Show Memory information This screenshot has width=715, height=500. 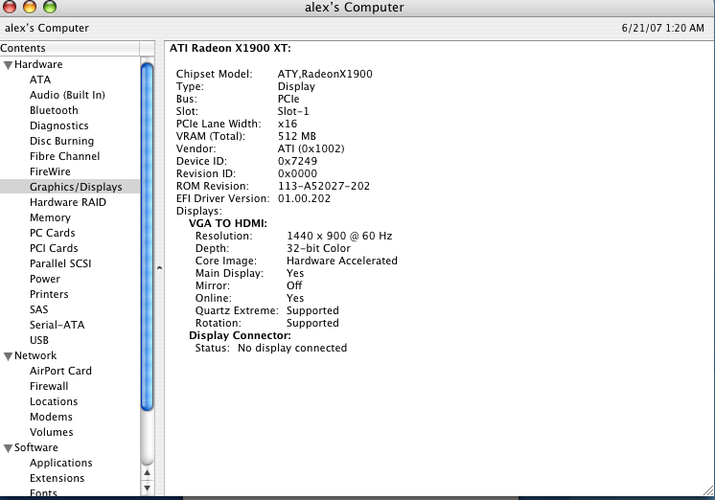coord(50,217)
